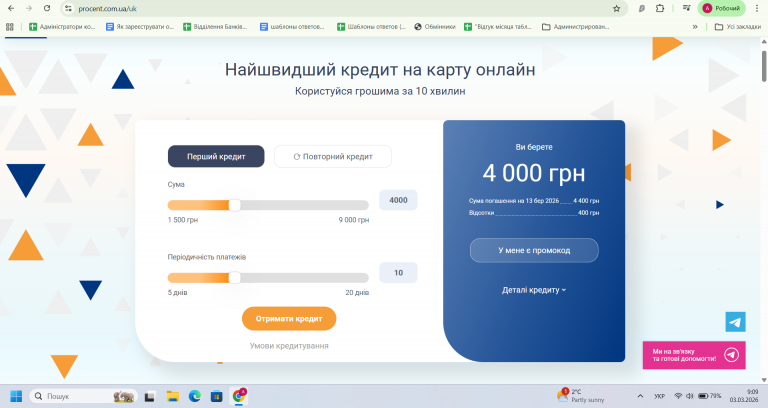The height and width of the screenshot is (408, 768).
Task: Open the Wi-Fi network icon in system tray
Action: 678,396
